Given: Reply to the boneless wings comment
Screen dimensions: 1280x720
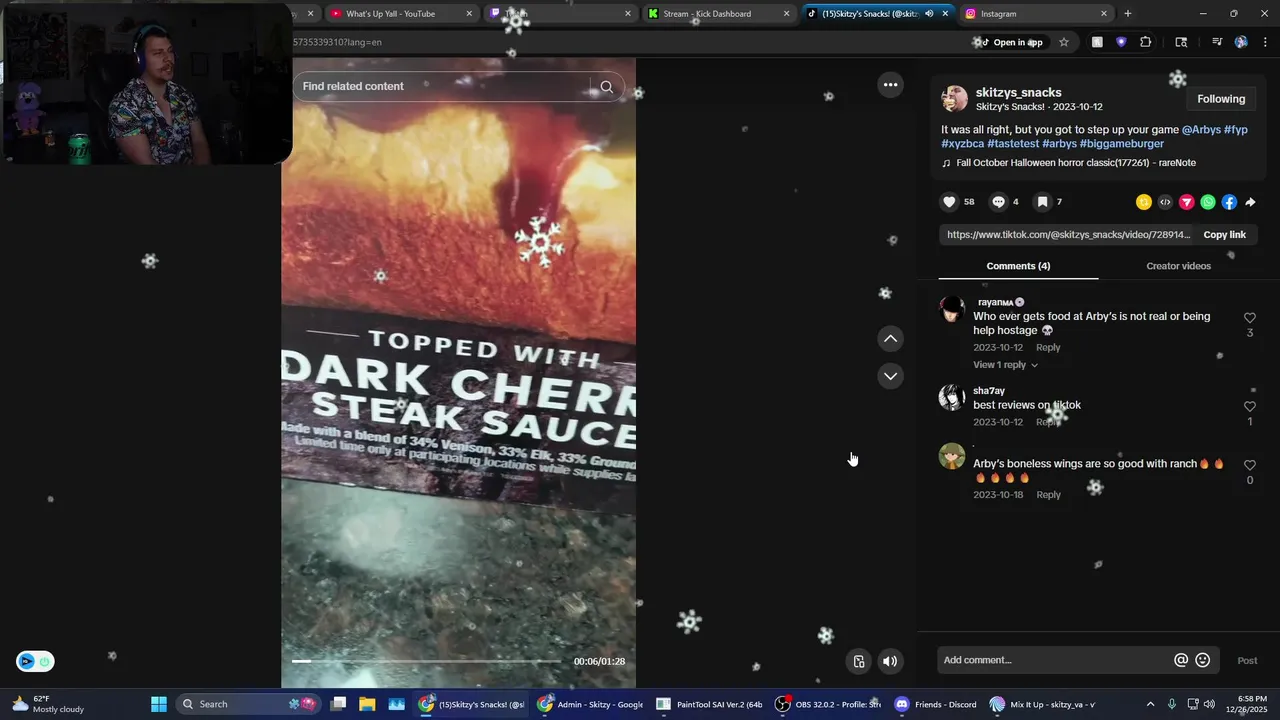Looking at the screenshot, I should pyautogui.click(x=1048, y=495).
